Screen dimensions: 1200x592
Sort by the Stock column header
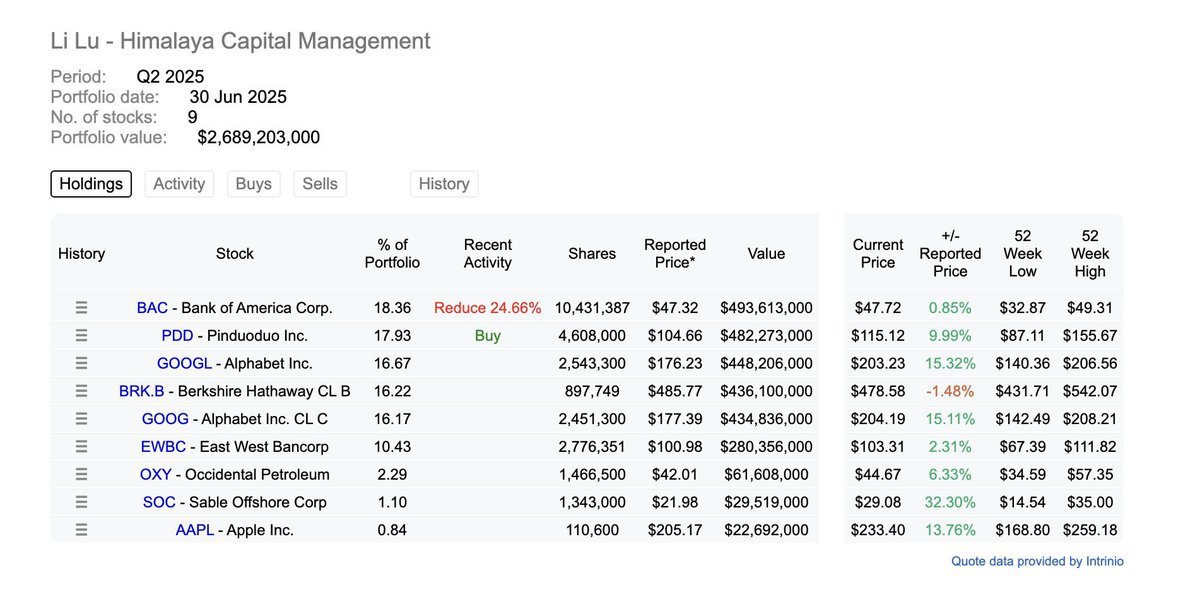coord(235,254)
